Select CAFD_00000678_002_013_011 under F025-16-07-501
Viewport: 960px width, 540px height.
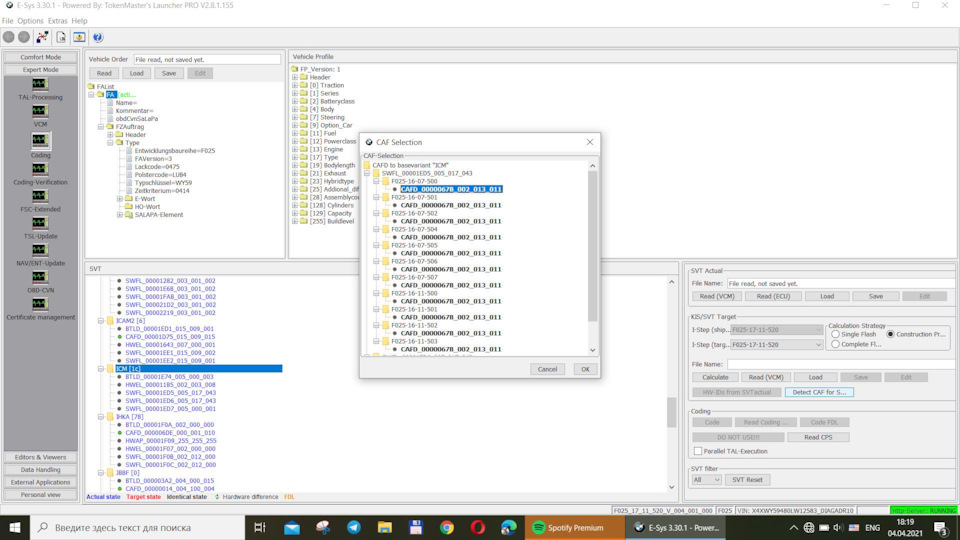pyautogui.click(x=451, y=205)
